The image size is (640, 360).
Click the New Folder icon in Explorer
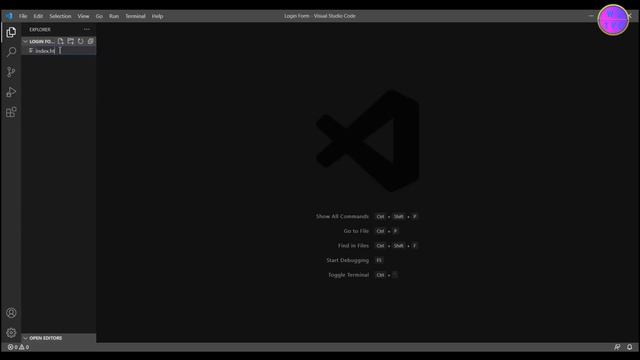tap(71, 41)
